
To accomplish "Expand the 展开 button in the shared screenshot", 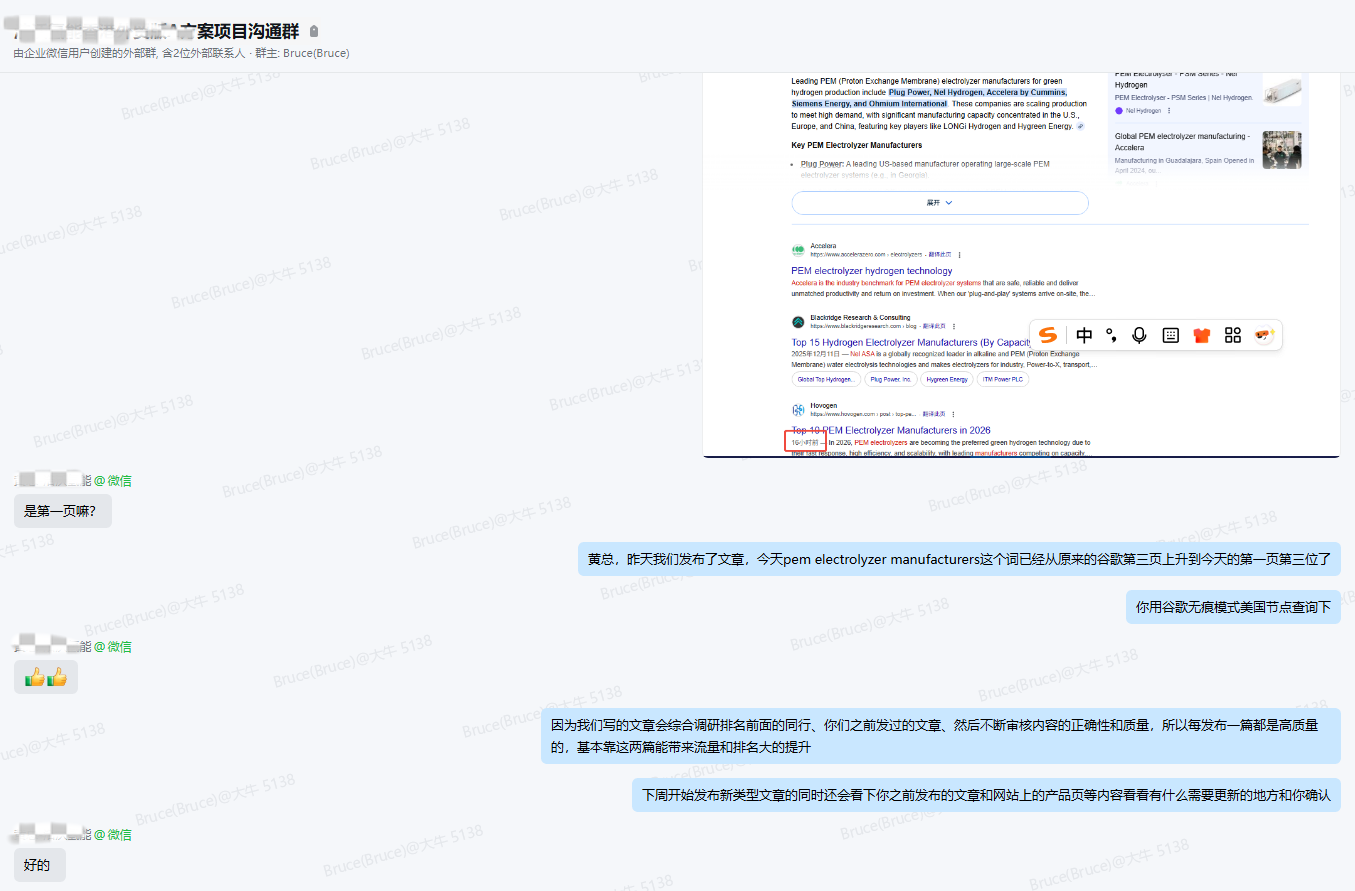I will click(x=939, y=202).
